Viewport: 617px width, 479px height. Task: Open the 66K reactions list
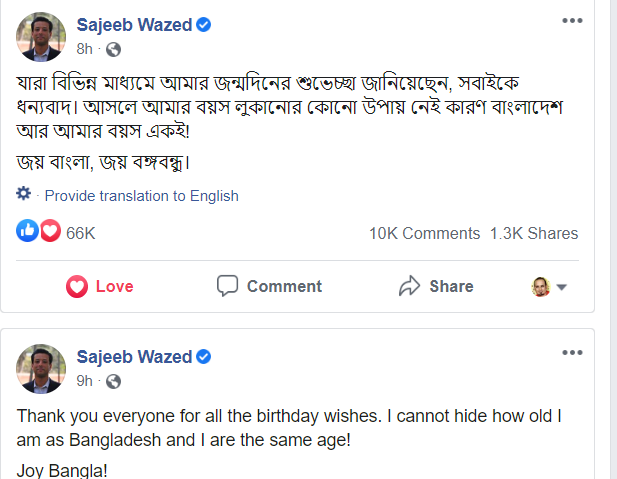pos(80,233)
